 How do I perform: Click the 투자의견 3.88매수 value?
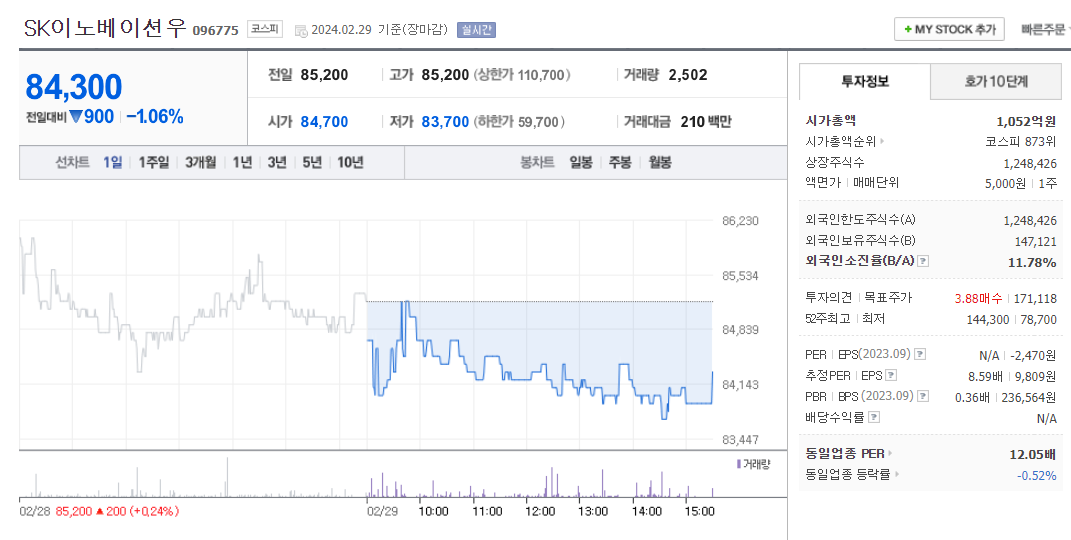coord(978,298)
